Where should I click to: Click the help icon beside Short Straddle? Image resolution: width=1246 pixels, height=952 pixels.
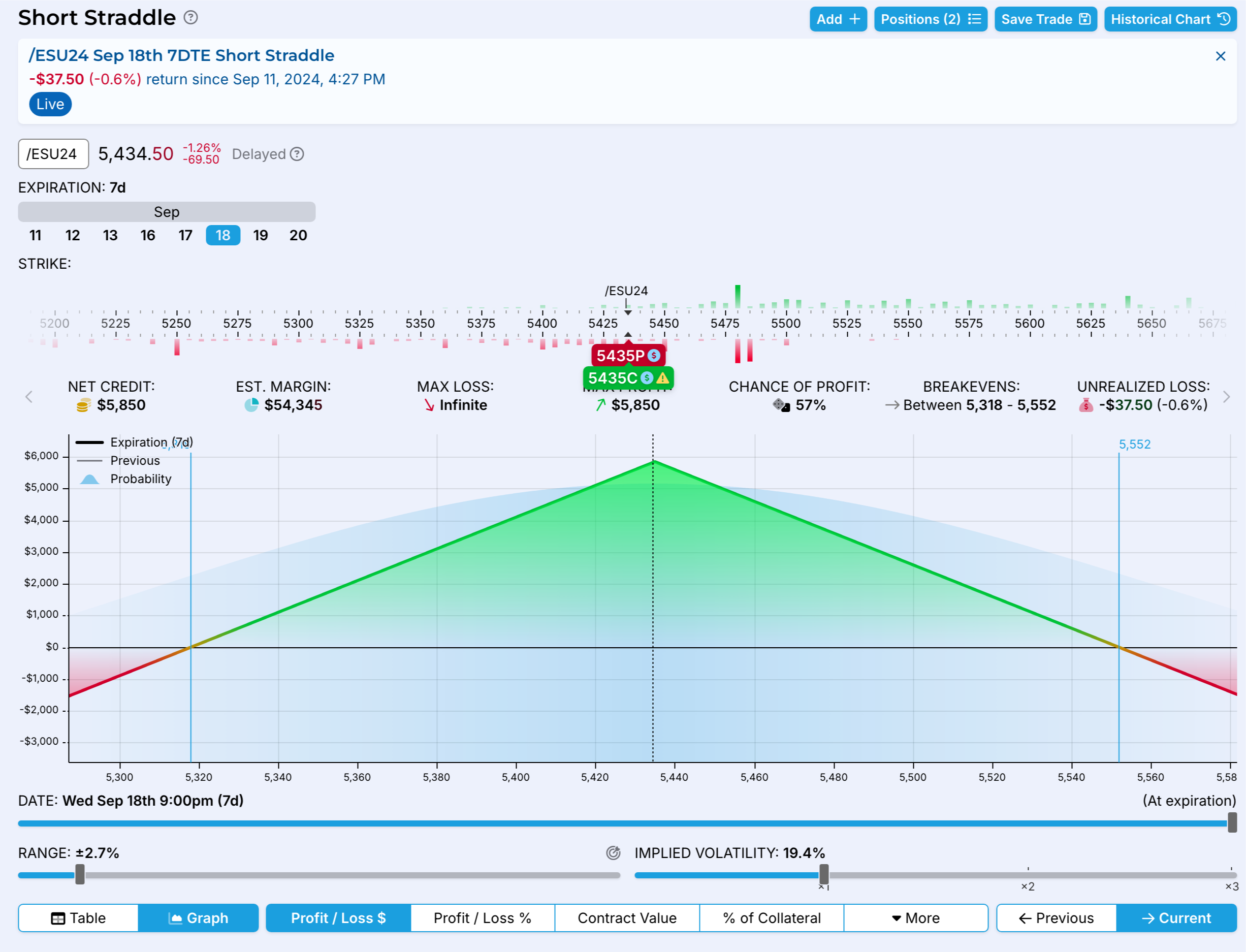point(191,18)
